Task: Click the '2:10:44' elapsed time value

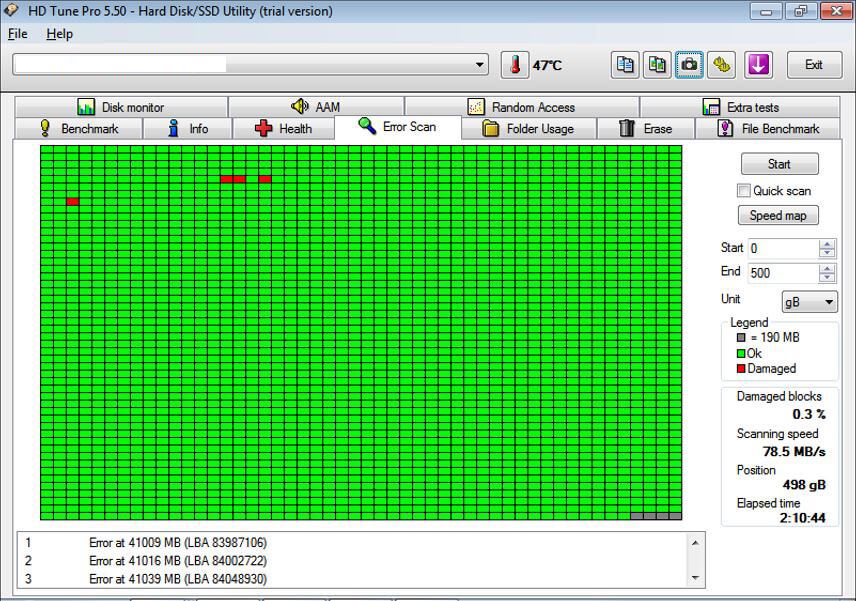Action: pyautogui.click(x=802, y=517)
